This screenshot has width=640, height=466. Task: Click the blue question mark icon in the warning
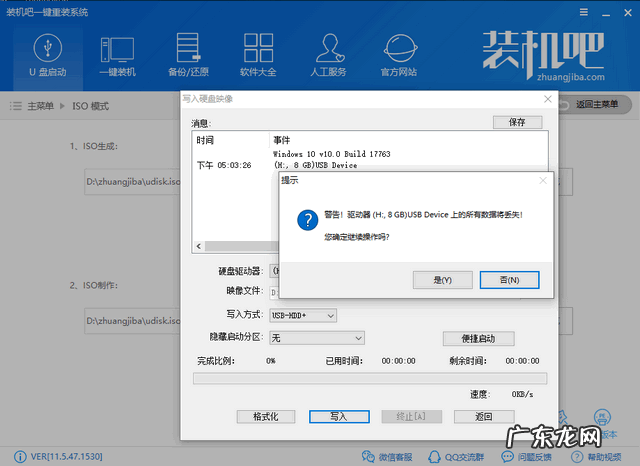(x=308, y=220)
